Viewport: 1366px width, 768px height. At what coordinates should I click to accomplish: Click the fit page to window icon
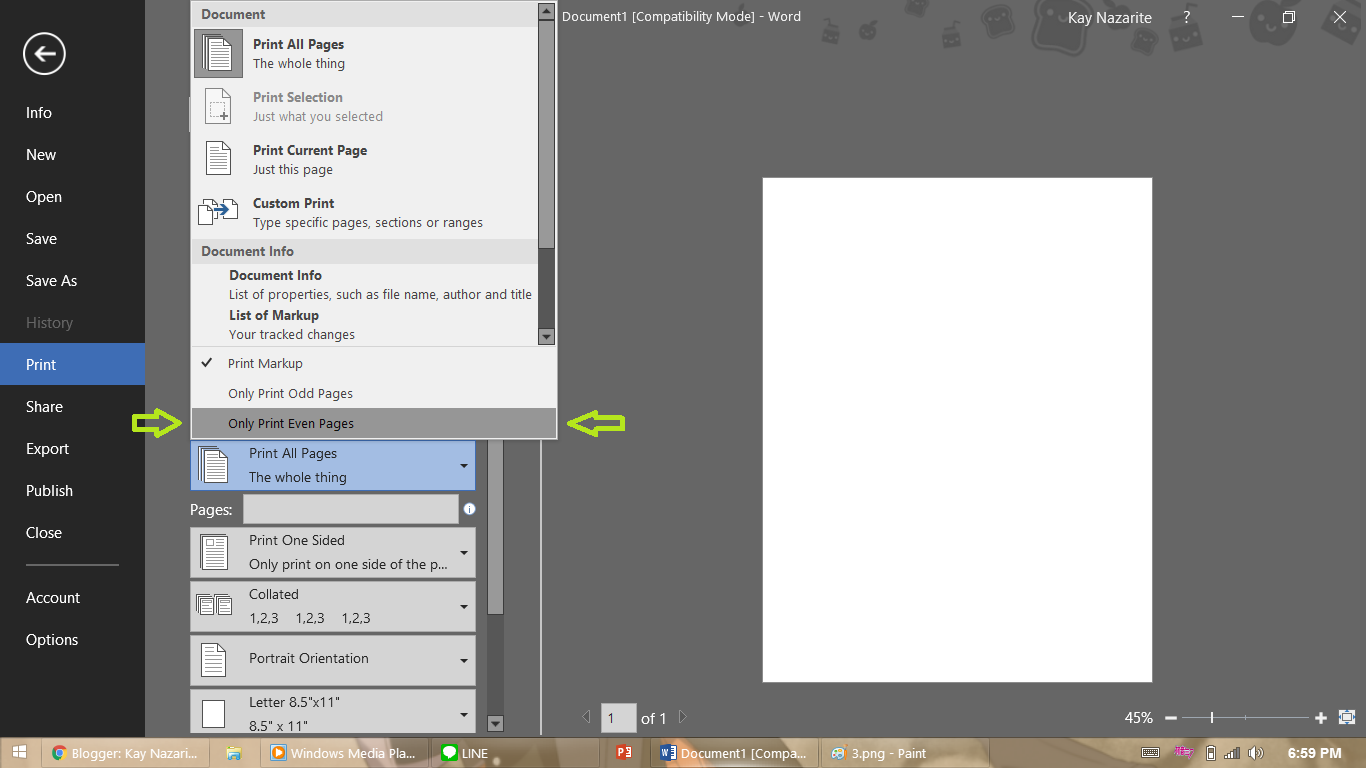tap(1346, 717)
